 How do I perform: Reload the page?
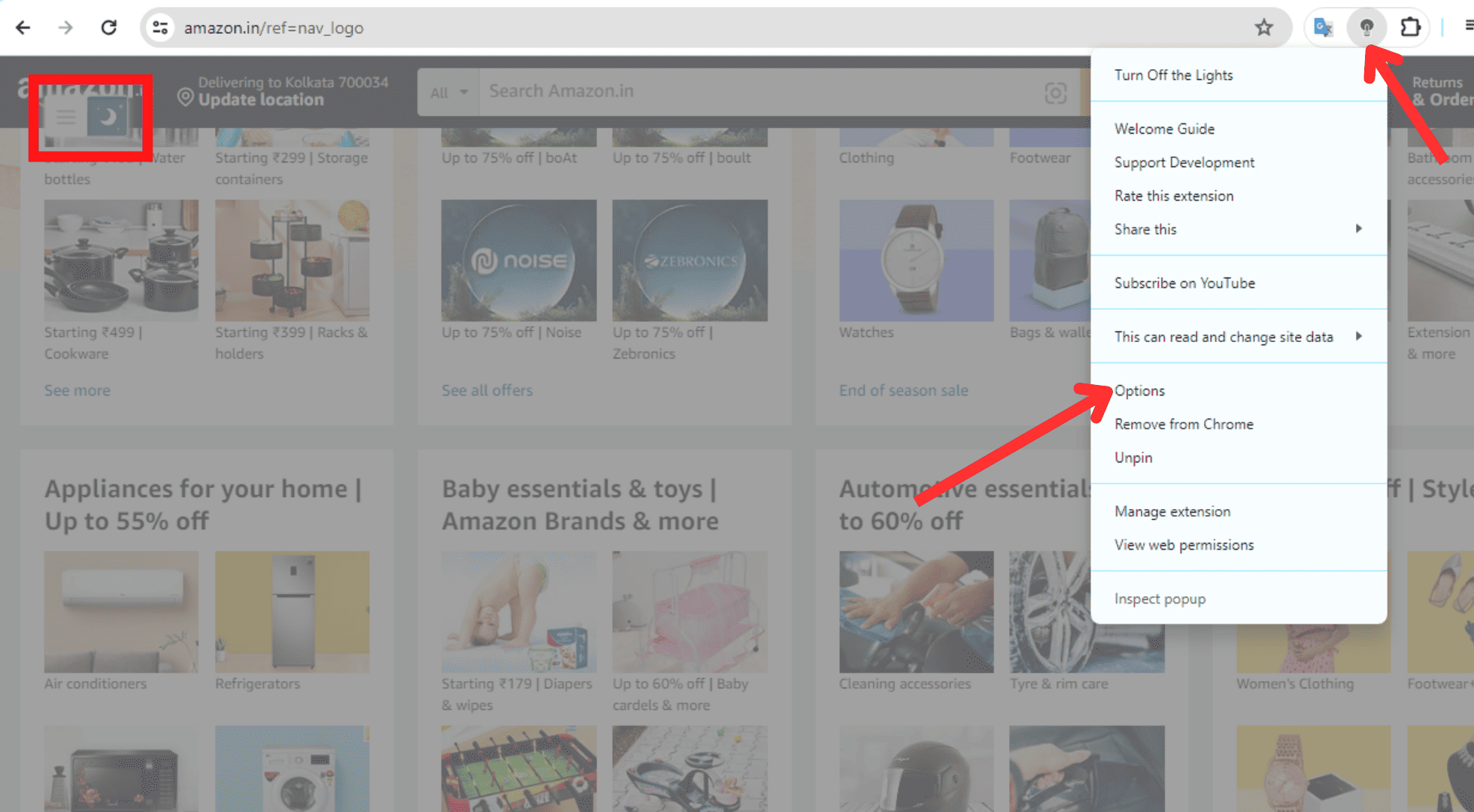click(109, 28)
